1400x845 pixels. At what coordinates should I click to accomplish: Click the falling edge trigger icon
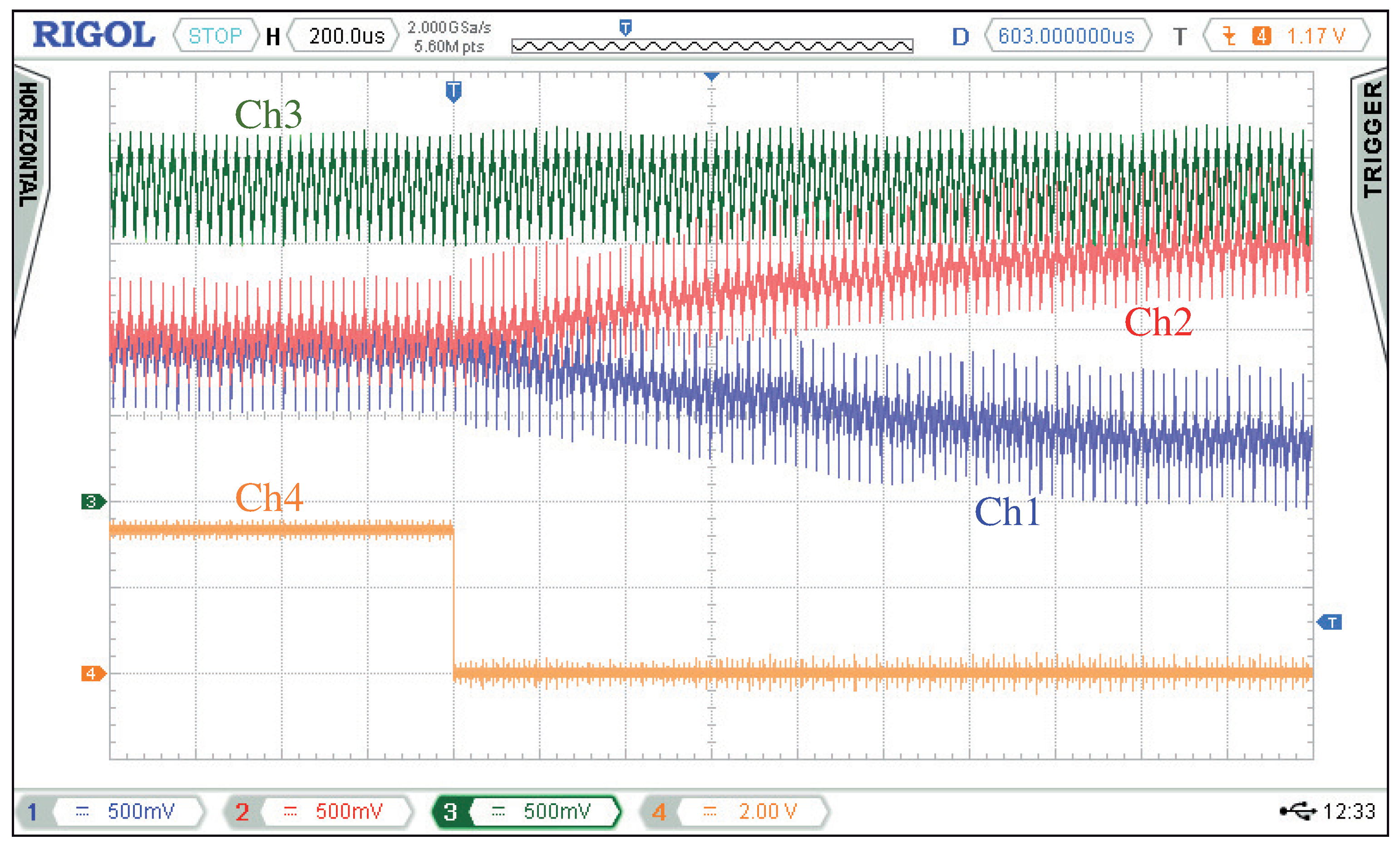coord(1229,36)
